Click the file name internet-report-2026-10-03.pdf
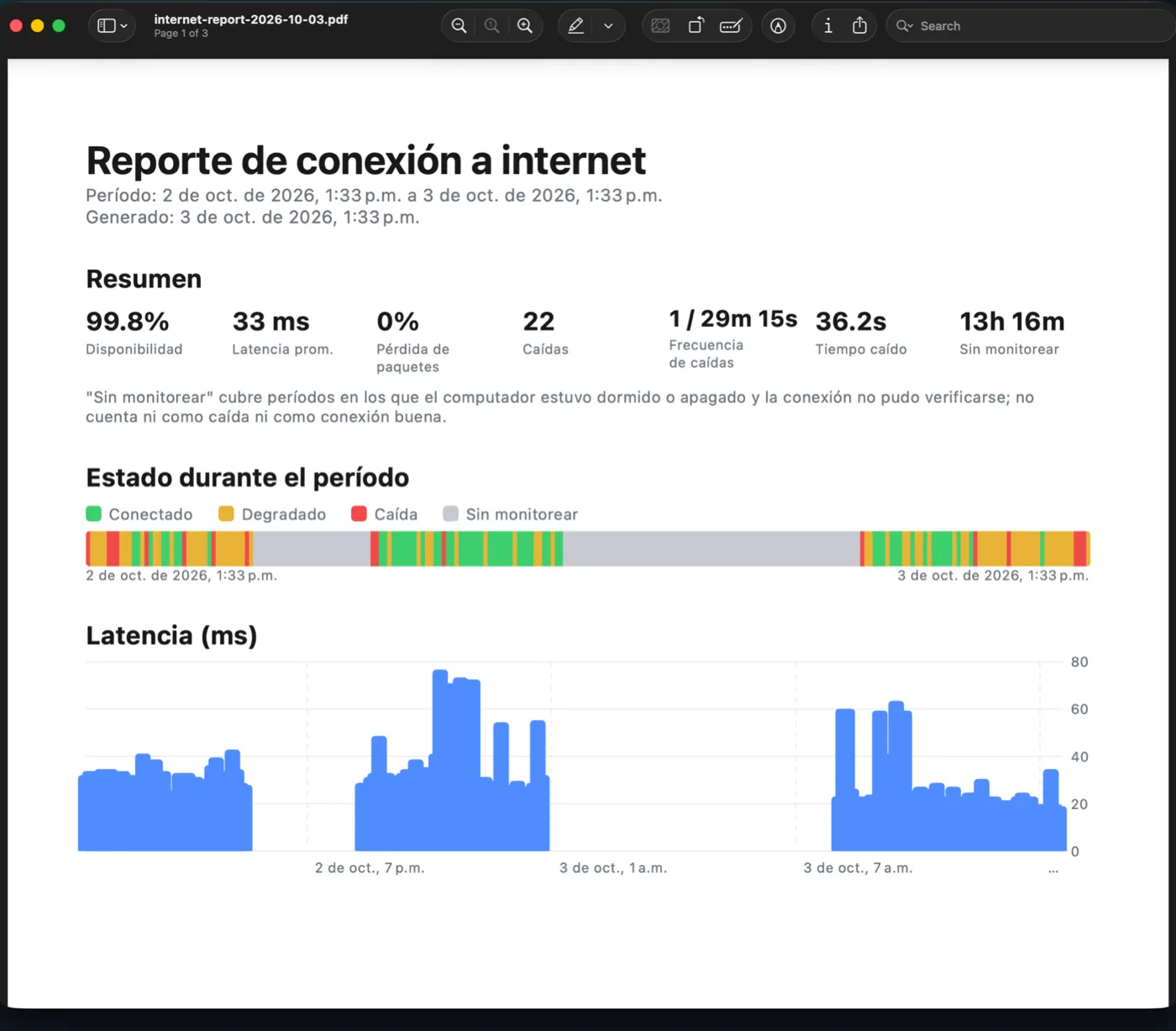The image size is (1176, 1031). pyautogui.click(x=251, y=19)
